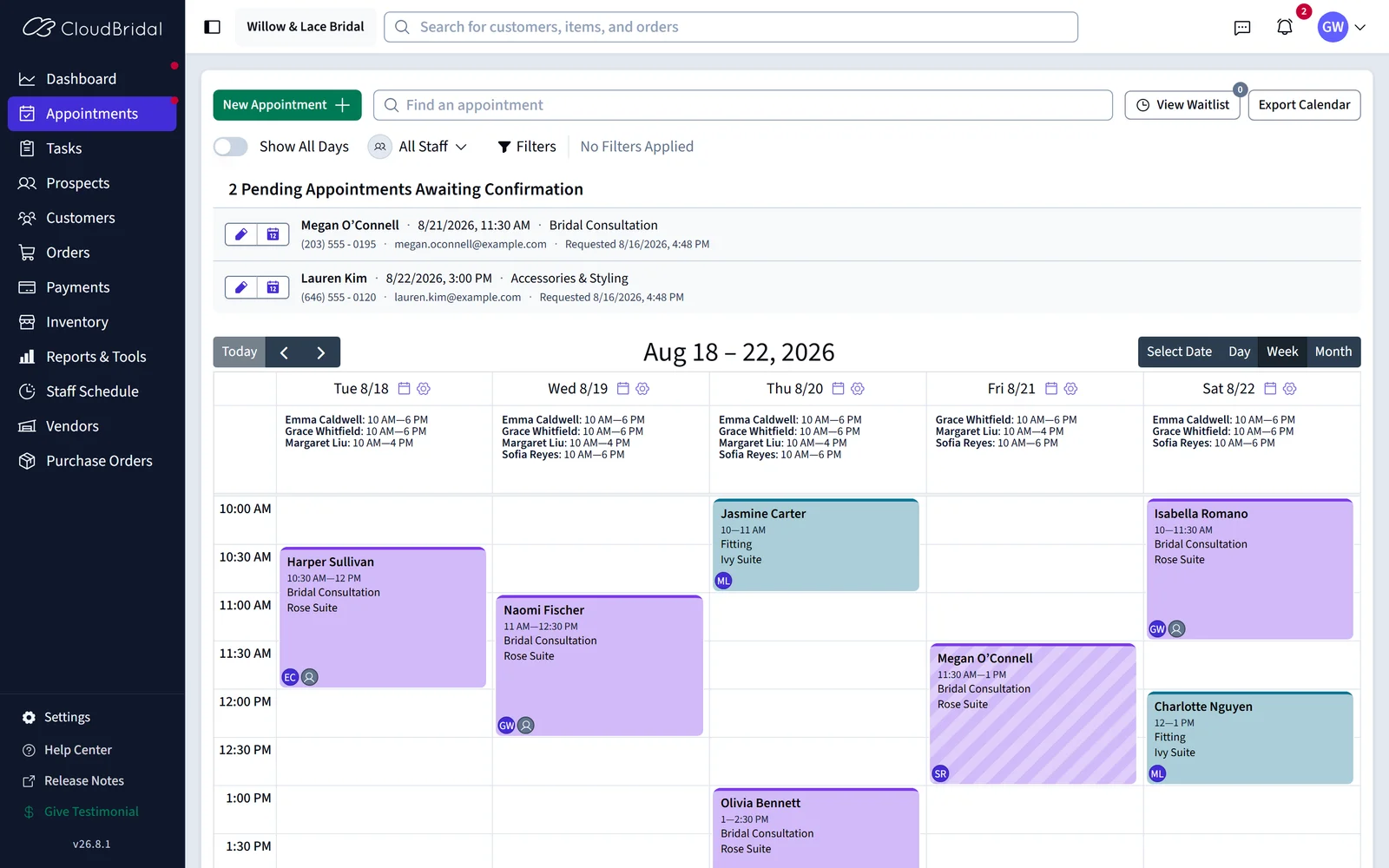
Task: Jump to Today in calendar
Action: [x=240, y=352]
